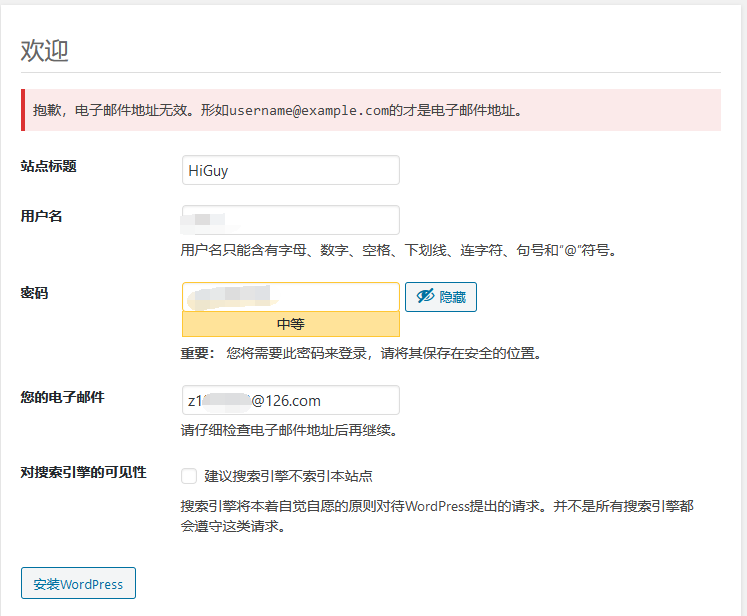Enable 建议搜索引擎不索引本站点 checkbox

point(189,476)
